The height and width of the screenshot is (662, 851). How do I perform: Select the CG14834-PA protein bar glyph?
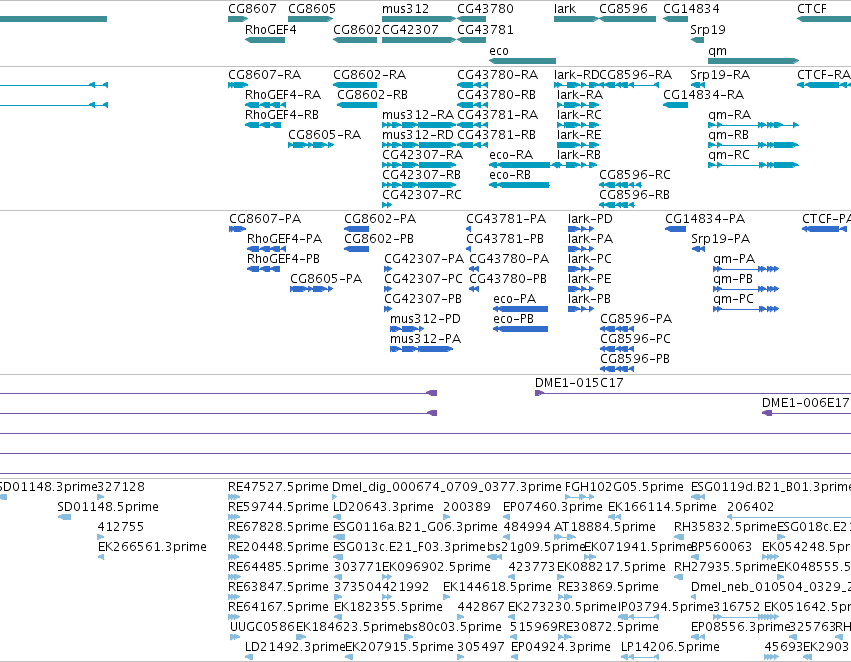click(x=676, y=229)
